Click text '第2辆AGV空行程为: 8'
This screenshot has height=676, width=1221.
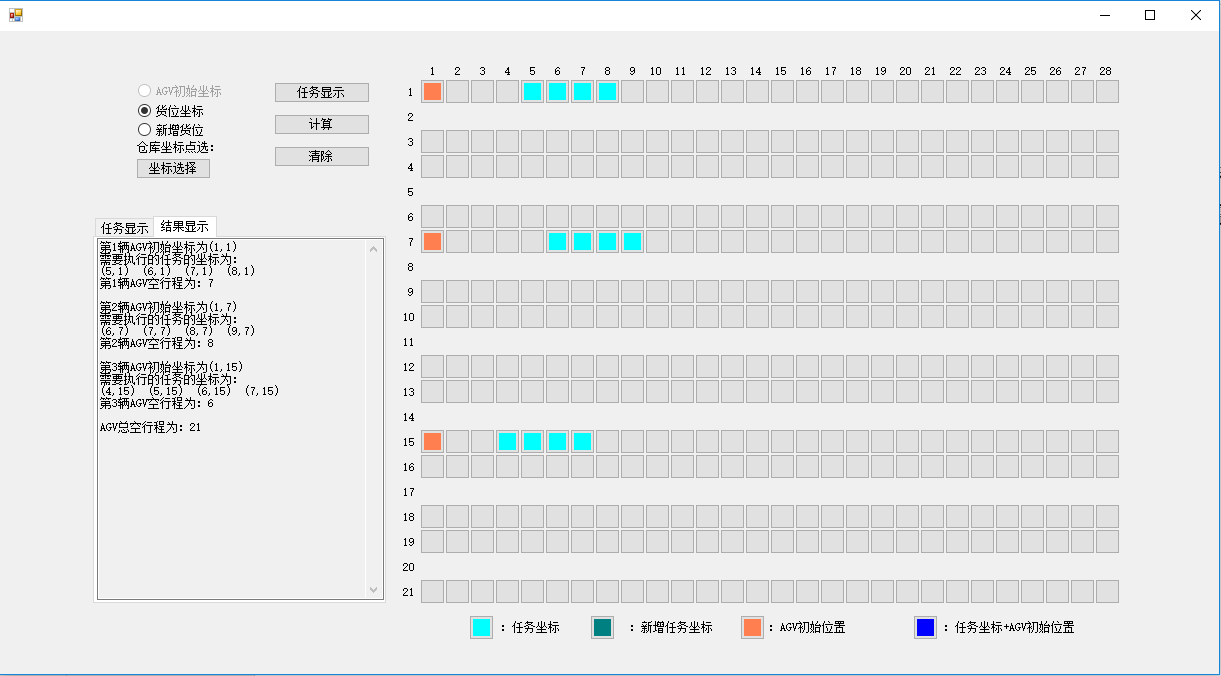click(x=157, y=343)
